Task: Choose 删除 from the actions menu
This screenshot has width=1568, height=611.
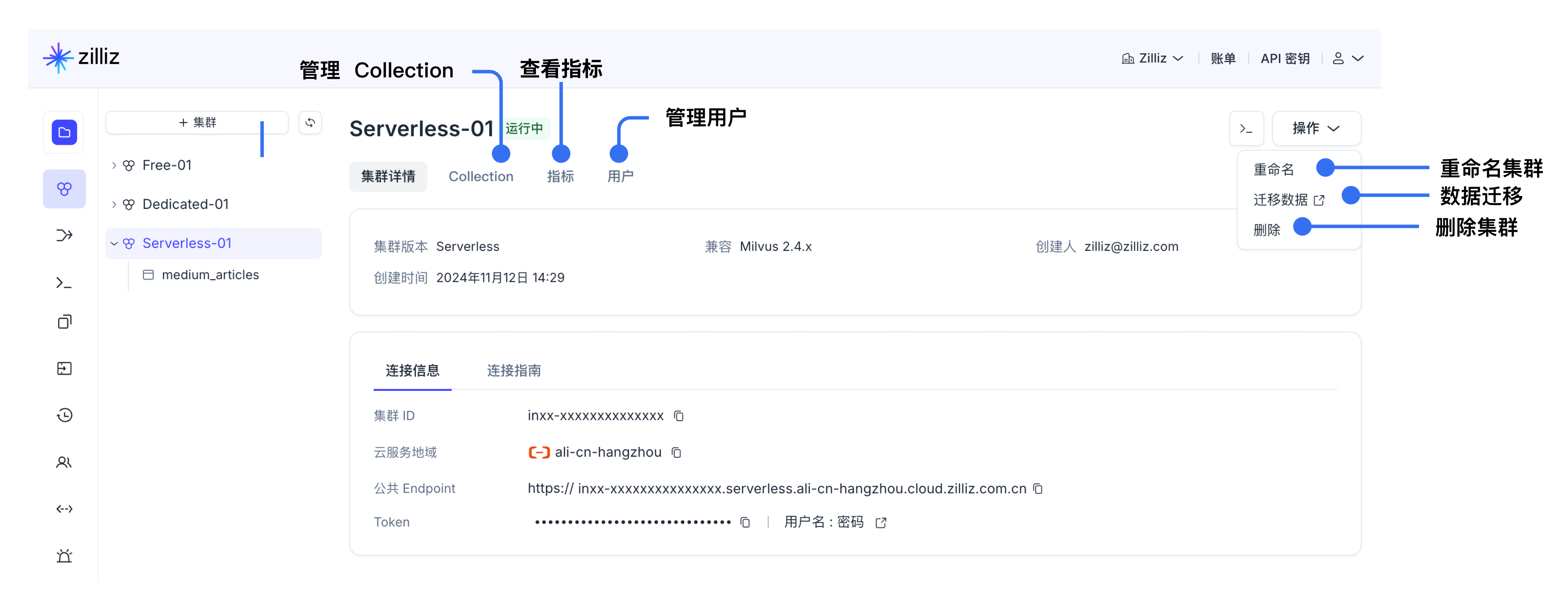Action: 1267,230
